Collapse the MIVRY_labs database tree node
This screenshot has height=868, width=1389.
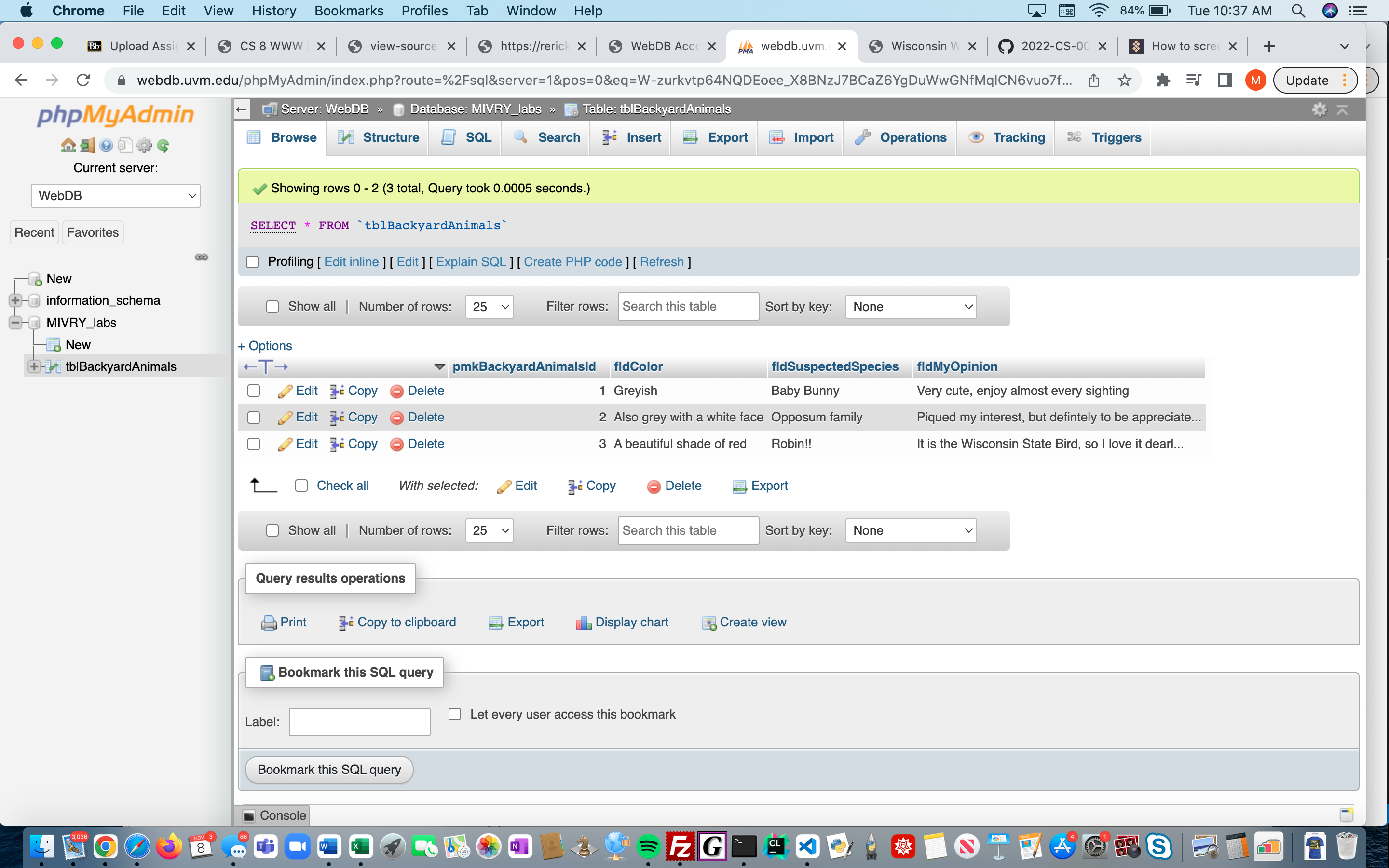tap(15, 323)
